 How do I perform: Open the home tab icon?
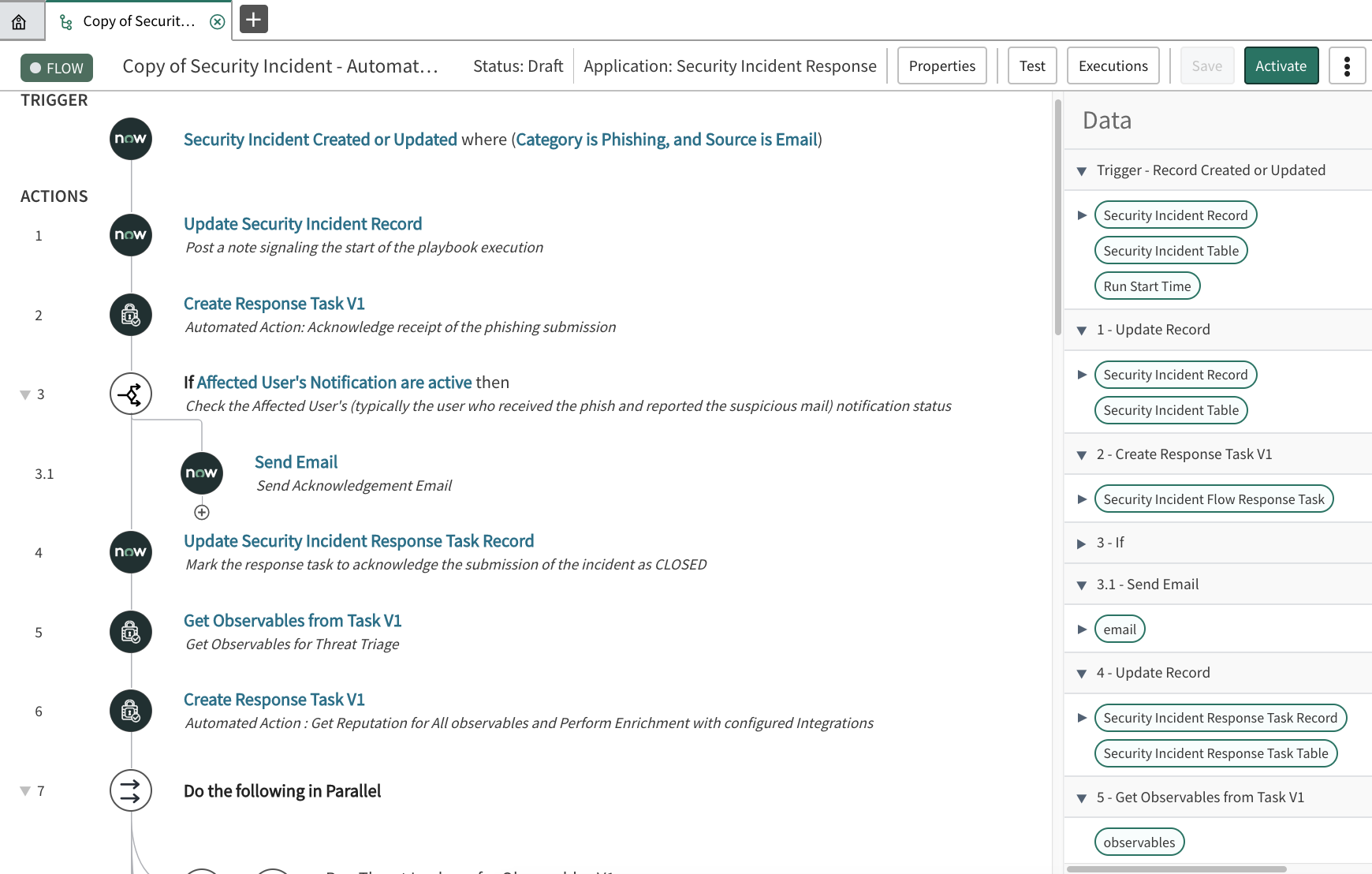[19, 21]
